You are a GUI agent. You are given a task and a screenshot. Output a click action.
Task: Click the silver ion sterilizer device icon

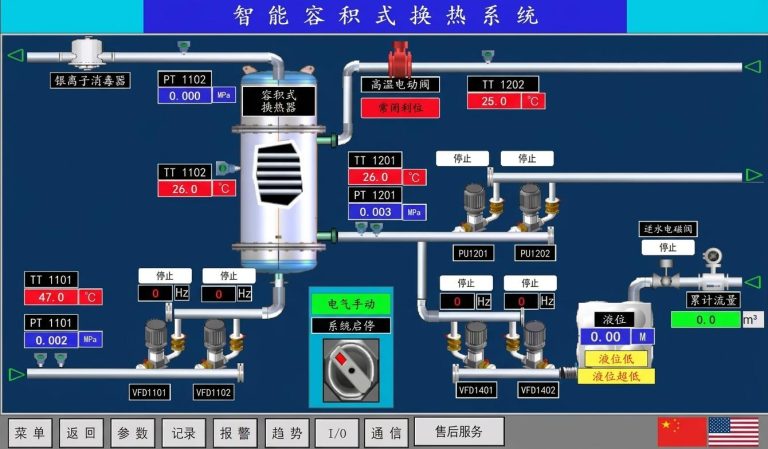coord(87,52)
